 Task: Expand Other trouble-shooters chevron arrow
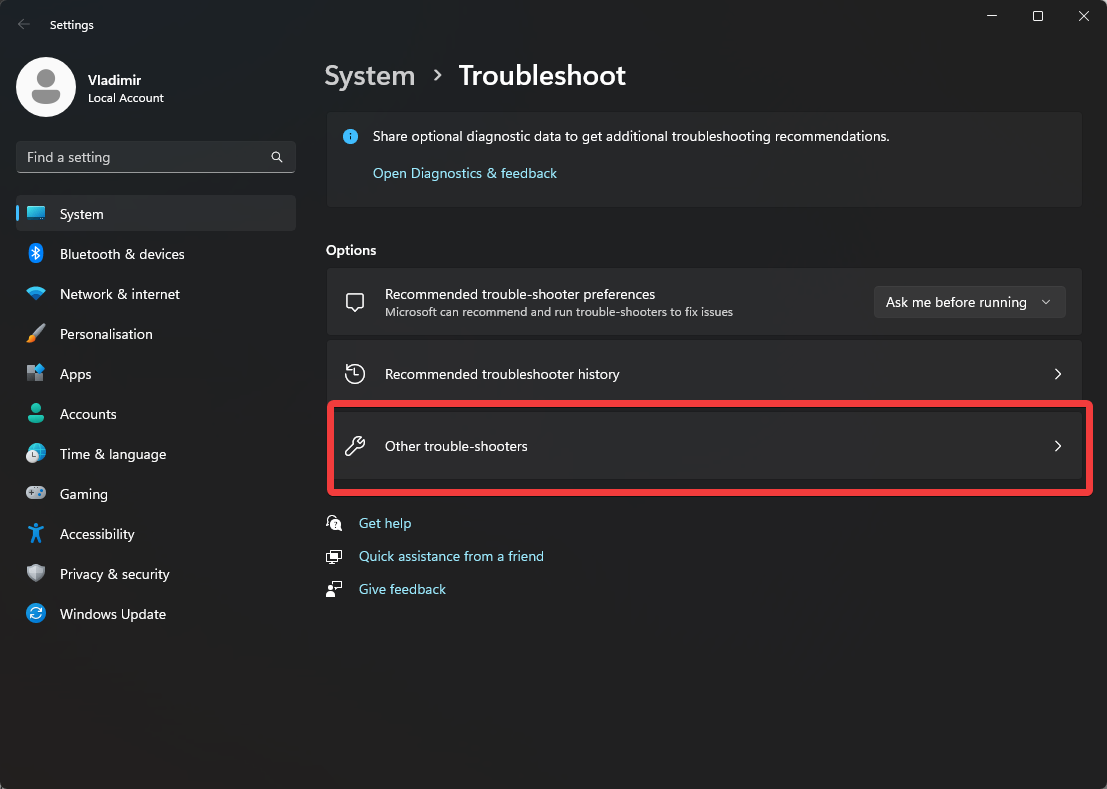(x=1057, y=446)
